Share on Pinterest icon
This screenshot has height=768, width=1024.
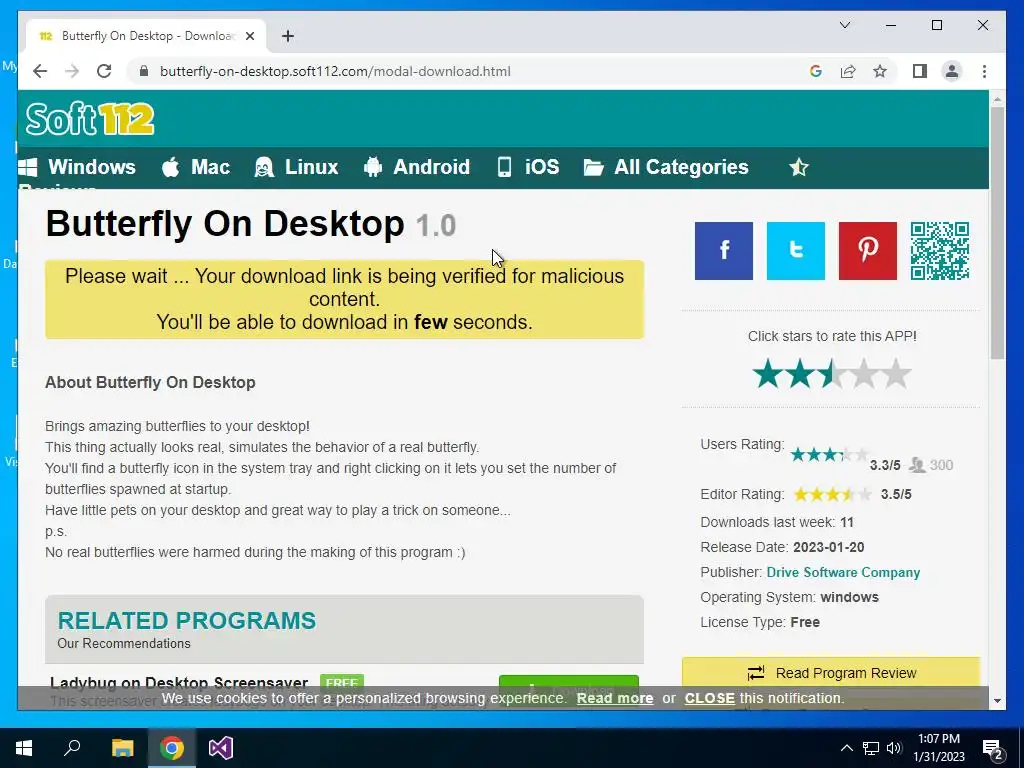point(867,251)
